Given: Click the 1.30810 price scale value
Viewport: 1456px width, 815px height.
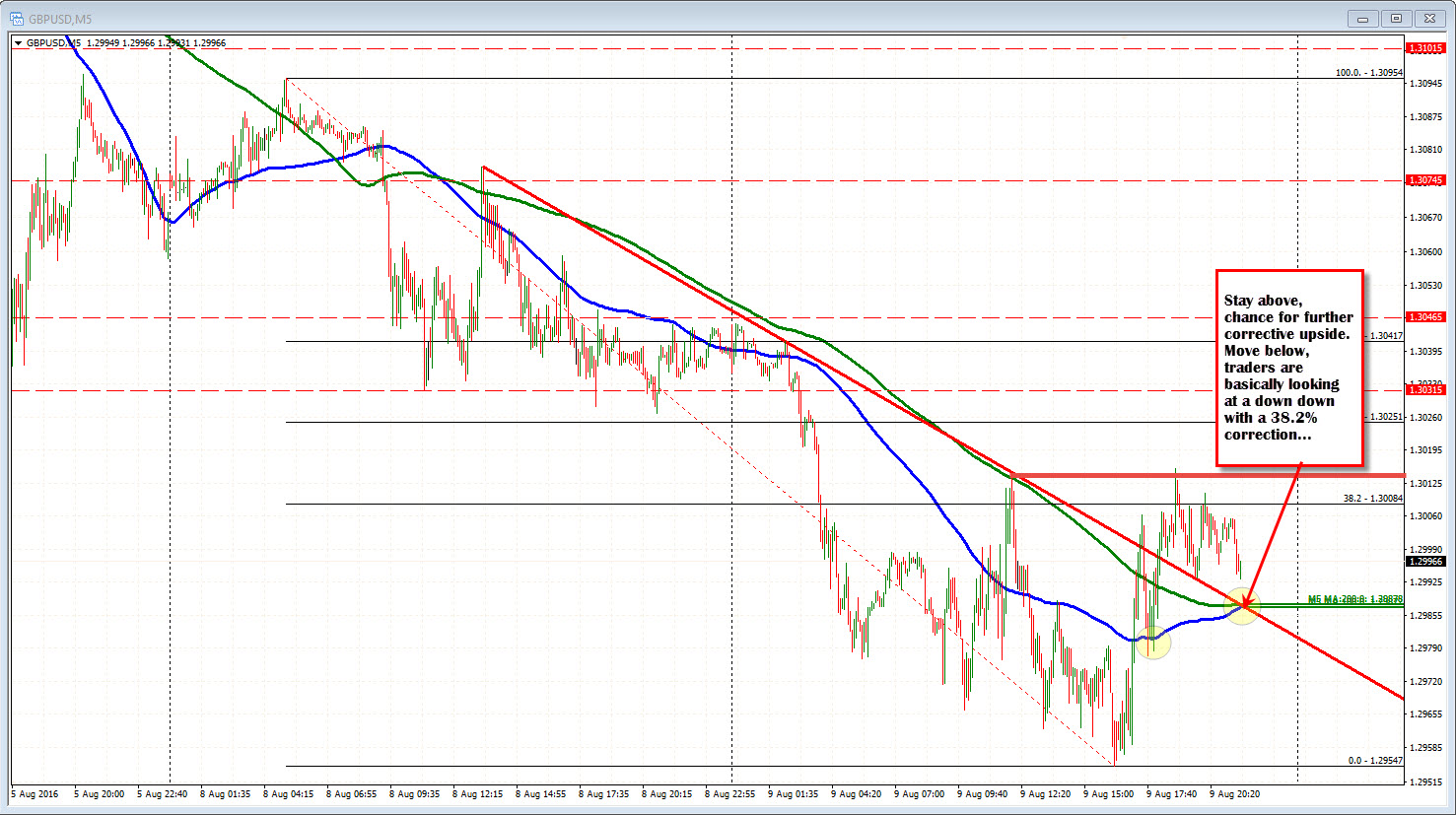Looking at the screenshot, I should pyautogui.click(x=1426, y=150).
